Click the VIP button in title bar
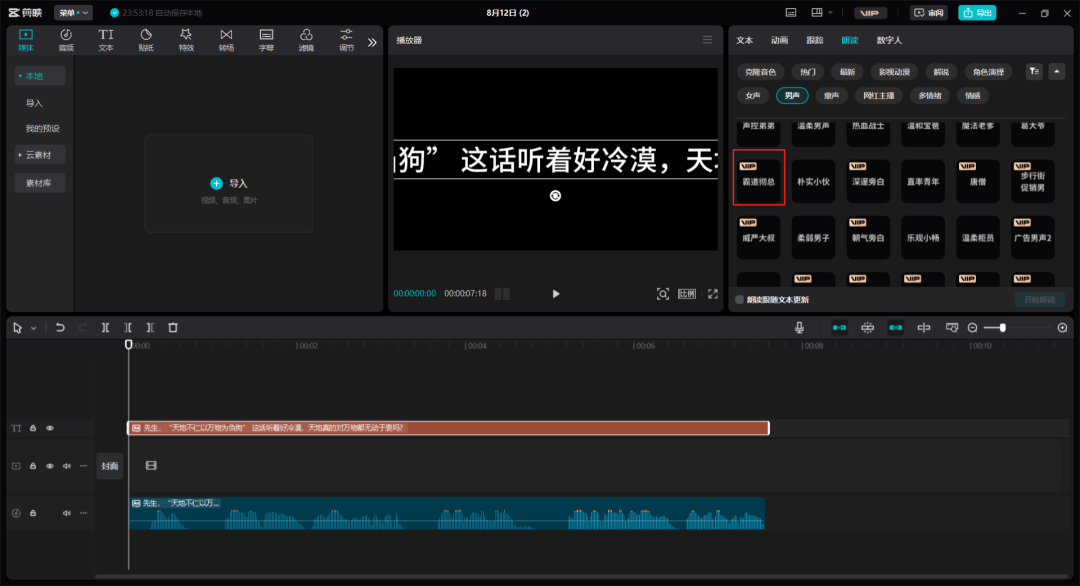This screenshot has height=586, width=1080. (871, 12)
